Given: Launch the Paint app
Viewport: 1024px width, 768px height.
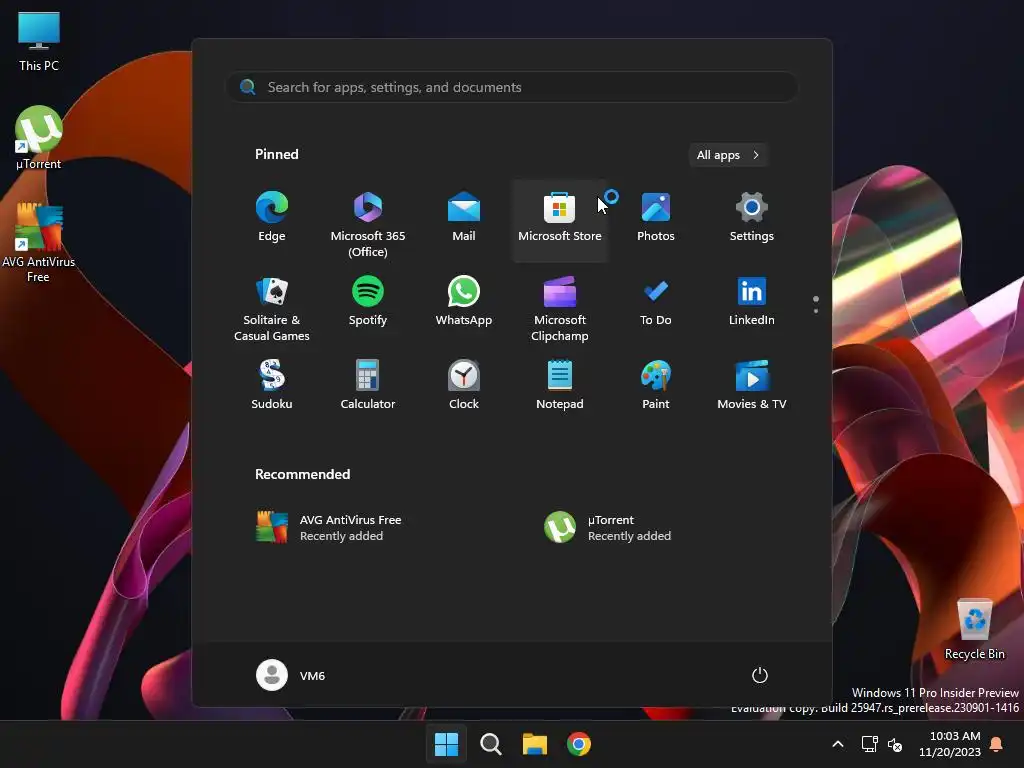Looking at the screenshot, I should (656, 385).
